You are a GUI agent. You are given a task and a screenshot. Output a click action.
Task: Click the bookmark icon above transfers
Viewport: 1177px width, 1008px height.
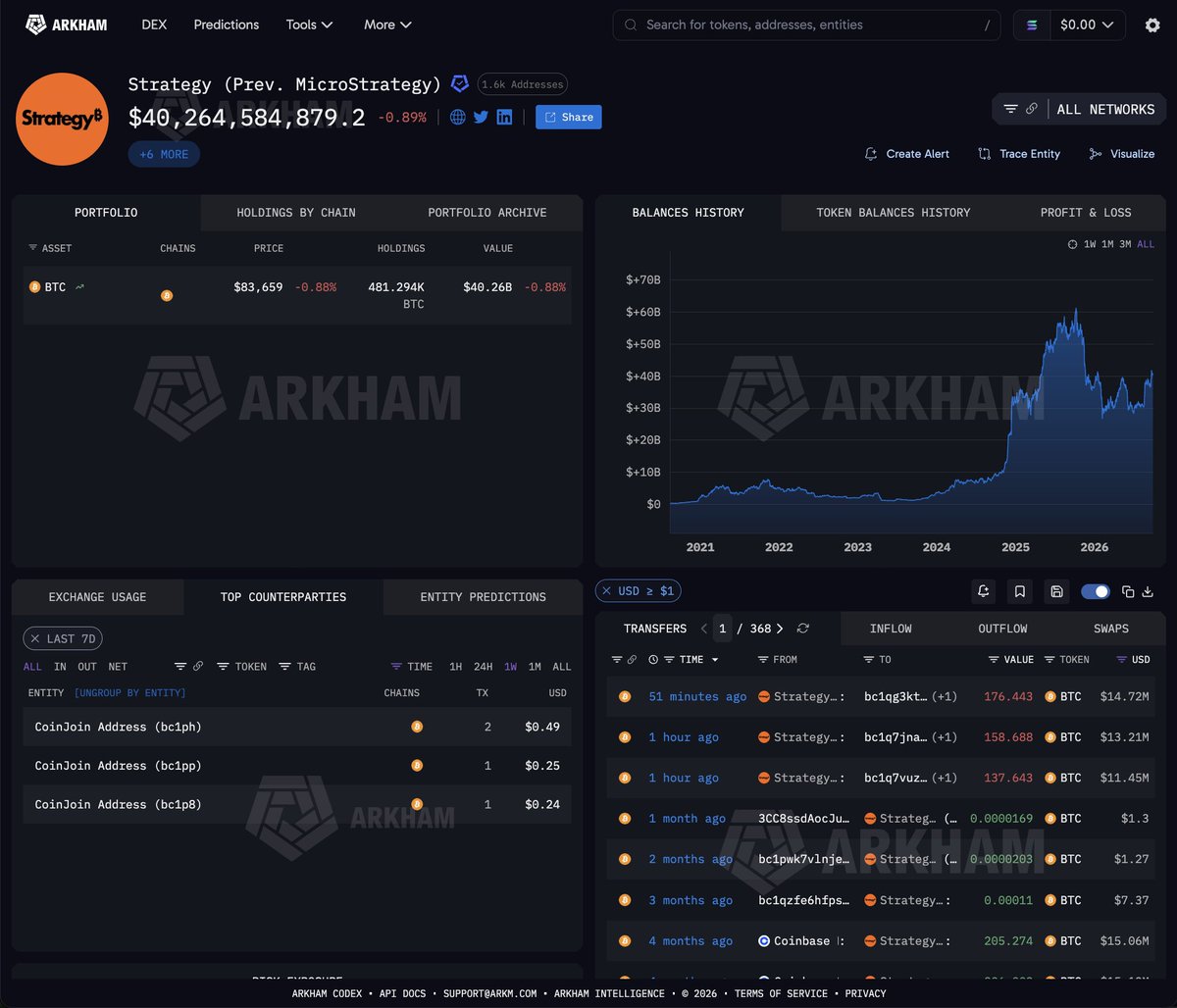[x=1020, y=591]
